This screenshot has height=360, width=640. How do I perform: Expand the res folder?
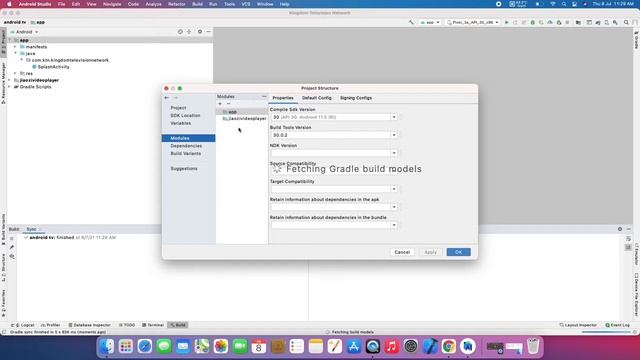pos(16,73)
